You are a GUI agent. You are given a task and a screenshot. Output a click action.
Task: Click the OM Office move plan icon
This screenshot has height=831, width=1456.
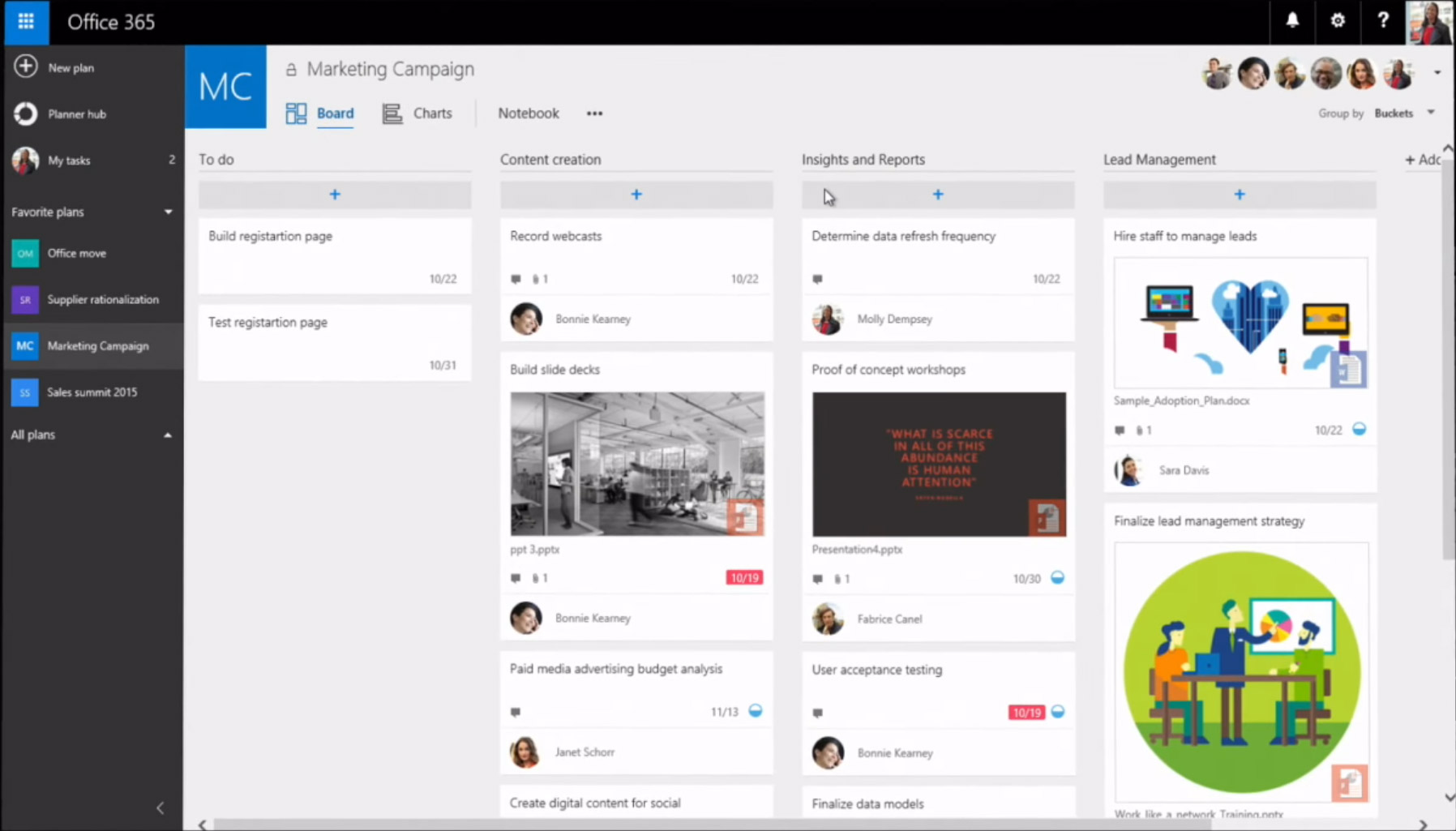coord(25,253)
